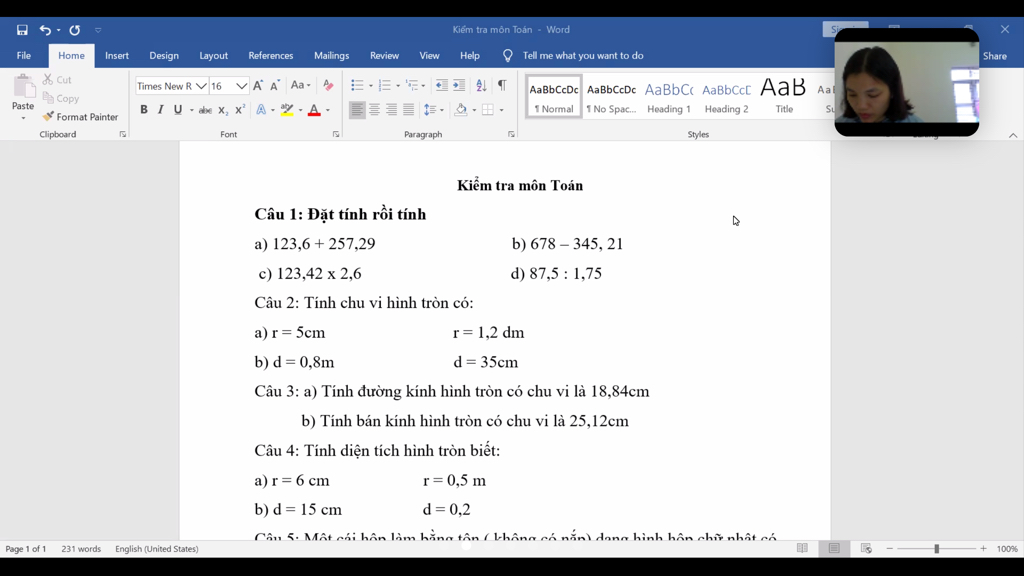Align text right
The height and width of the screenshot is (576, 1024).
pos(391,110)
